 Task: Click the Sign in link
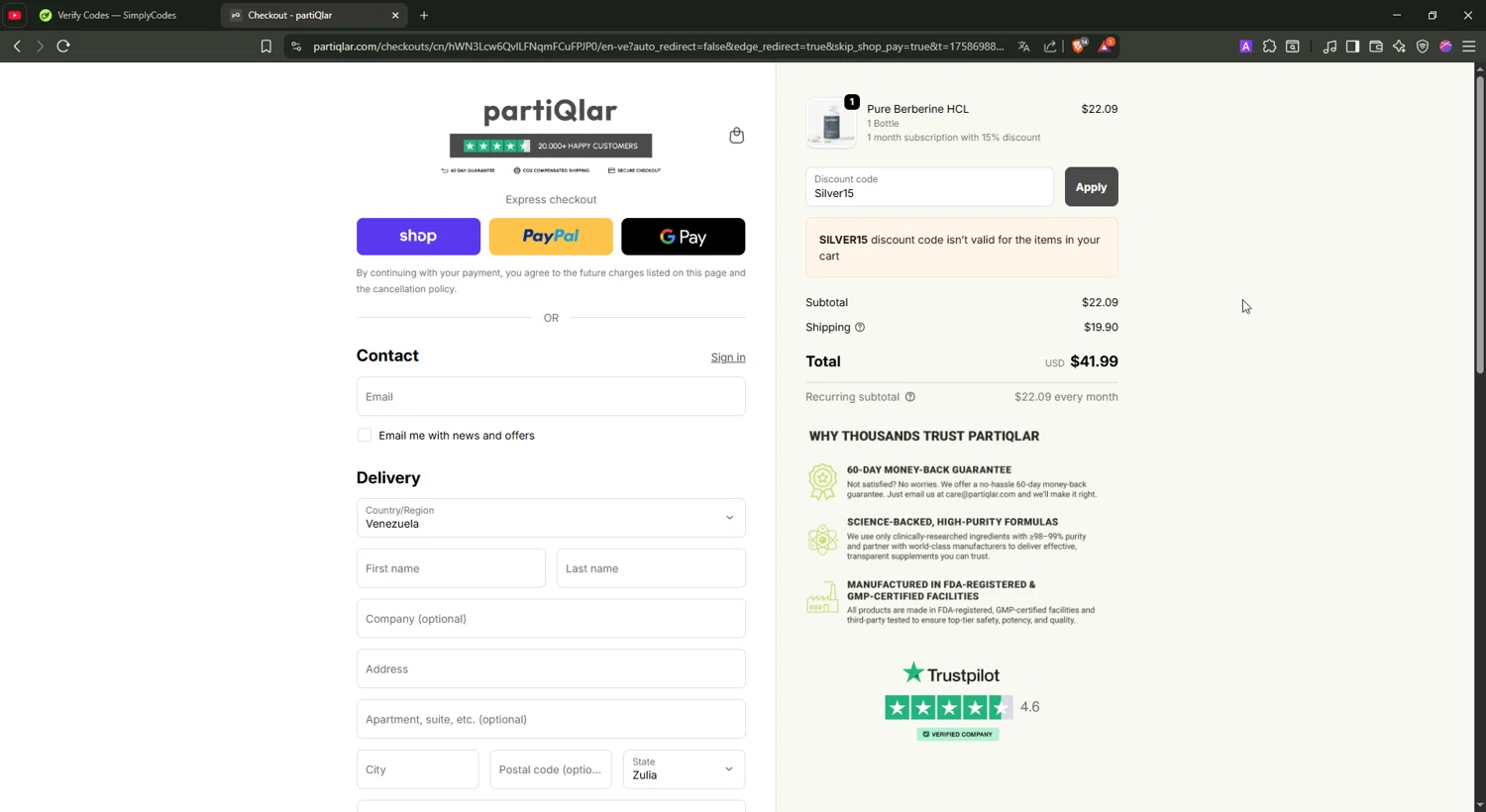coord(728,357)
